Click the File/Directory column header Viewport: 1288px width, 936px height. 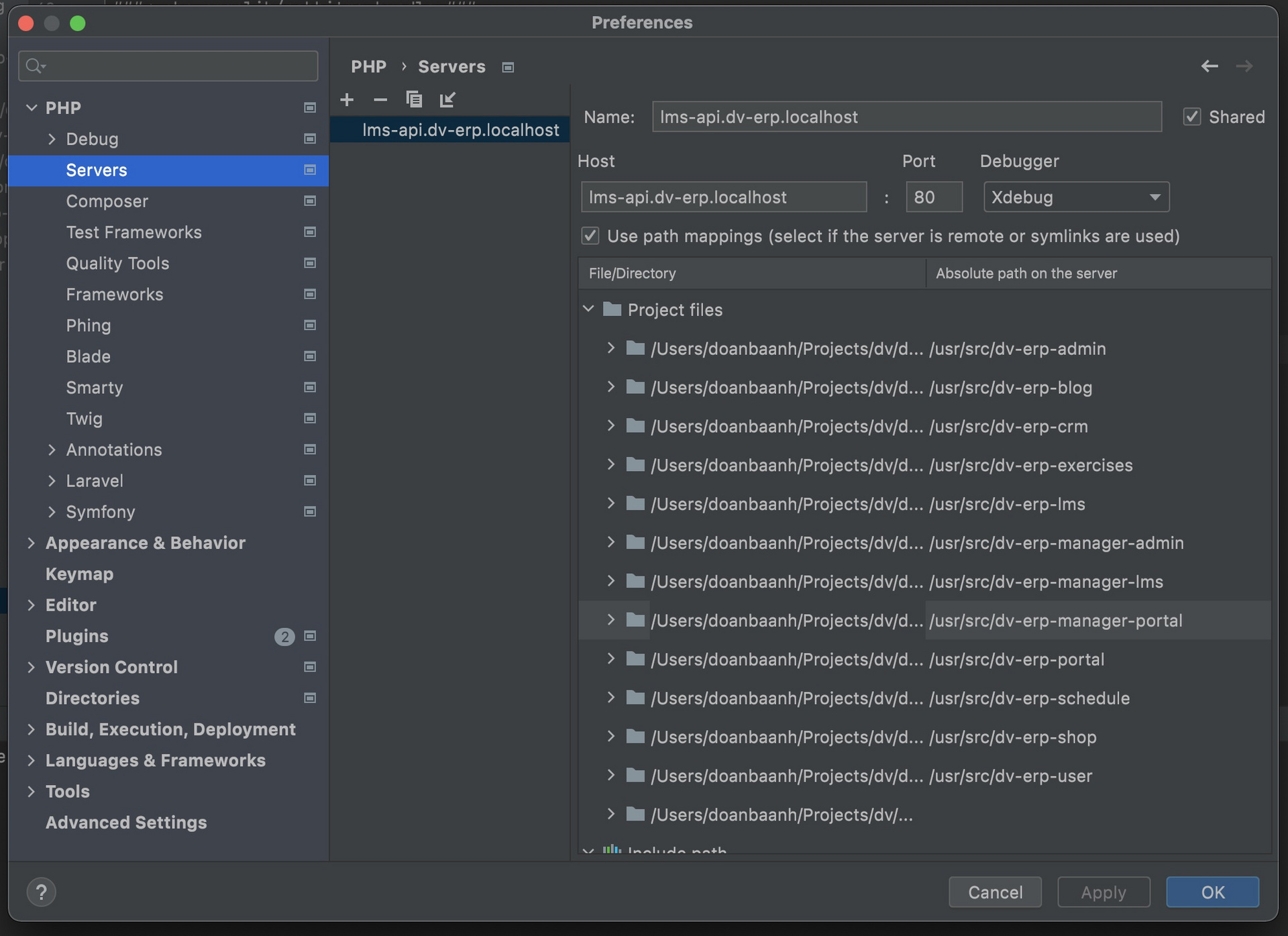[x=752, y=273]
